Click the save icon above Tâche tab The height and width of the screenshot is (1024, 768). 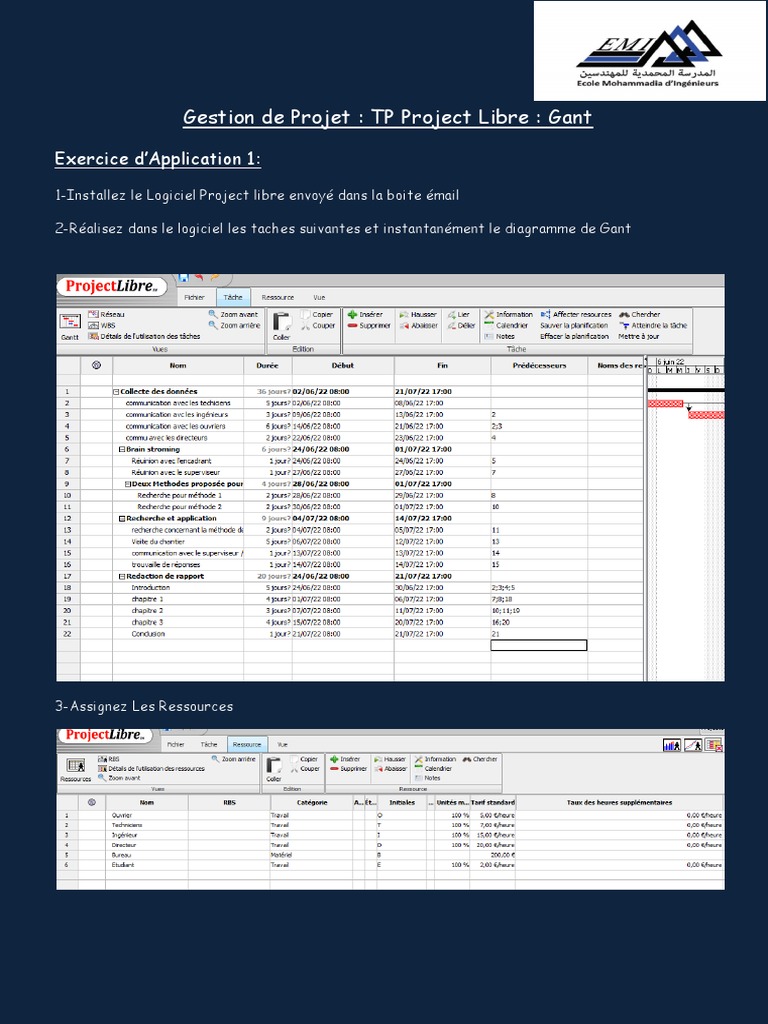184,278
